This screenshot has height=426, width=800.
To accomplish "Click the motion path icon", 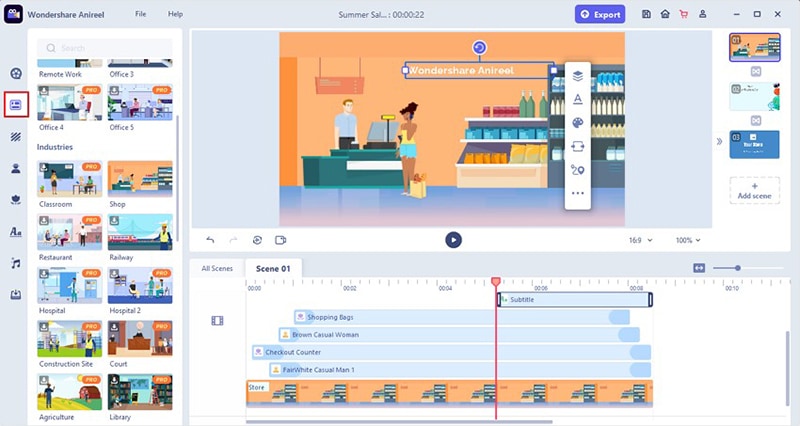I will coord(578,170).
